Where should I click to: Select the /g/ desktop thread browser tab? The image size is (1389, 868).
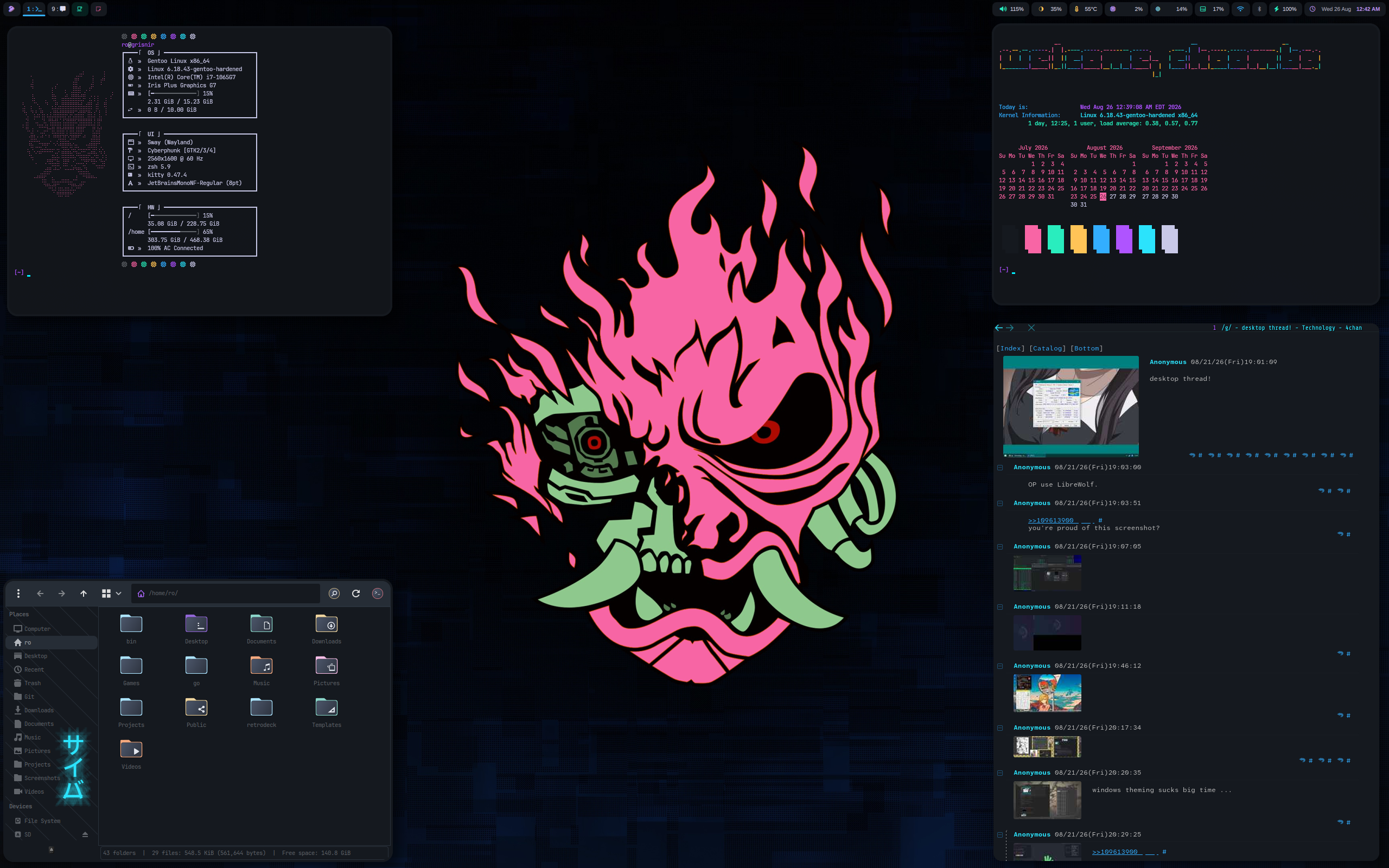tap(1291, 328)
